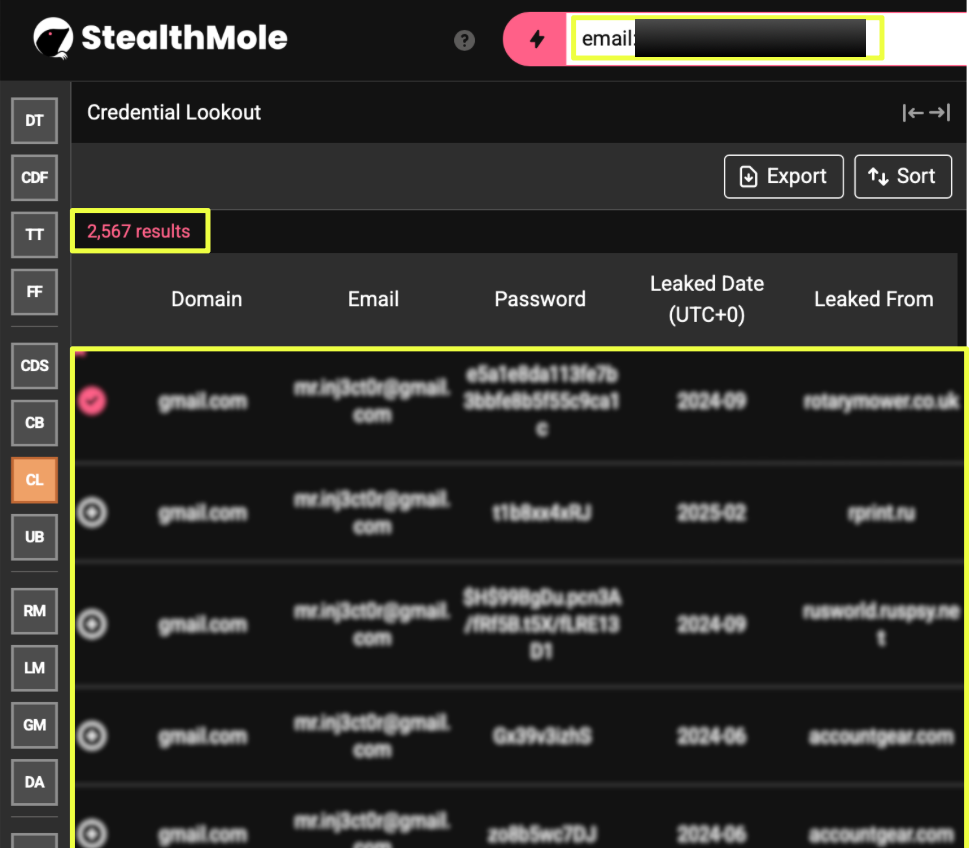Switch to the FF sidebar tab
Viewport: 970px width, 848px height.
coord(35,293)
